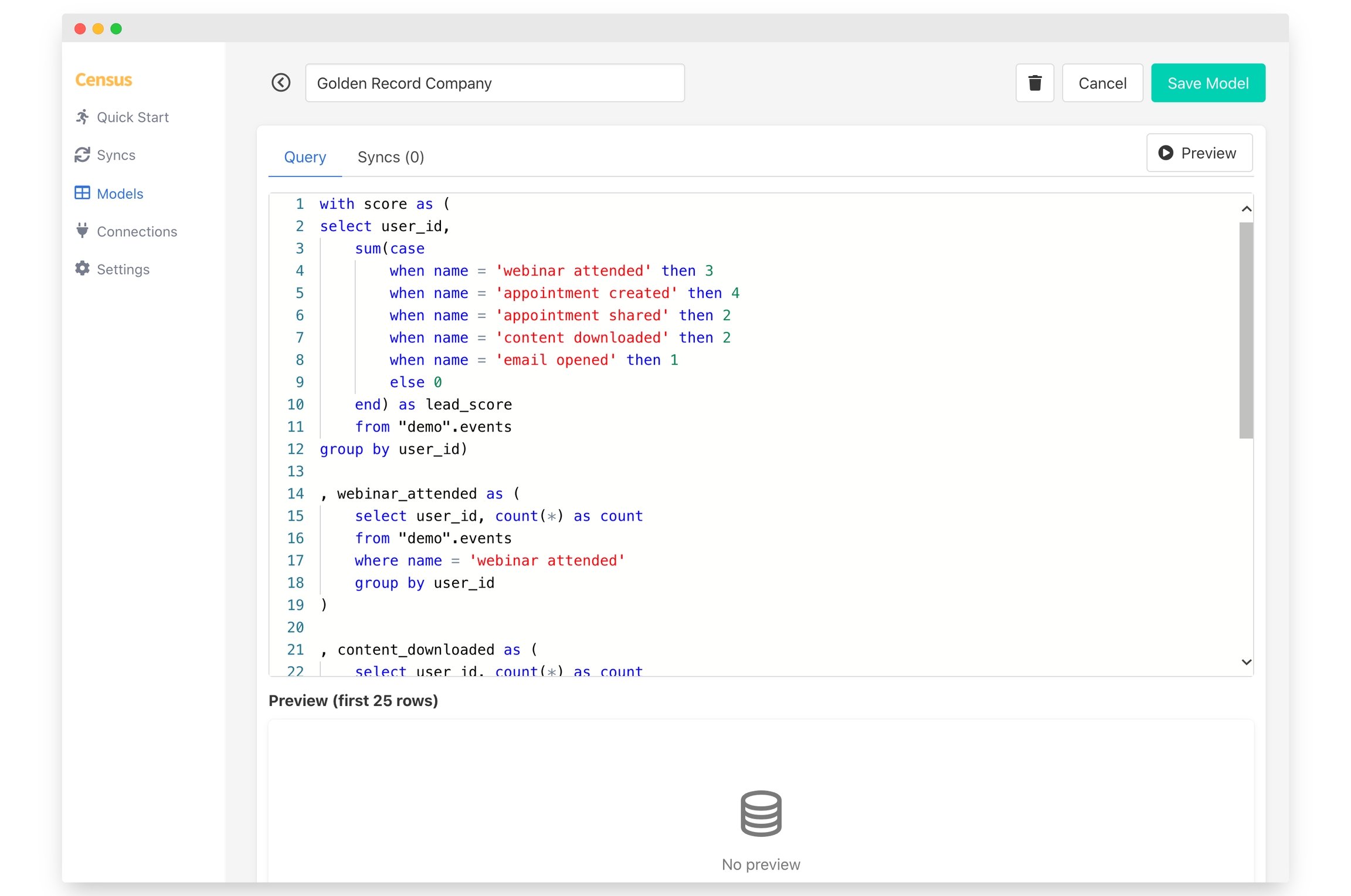
Task: Click the else 0 text on line 9
Action: tap(416, 382)
